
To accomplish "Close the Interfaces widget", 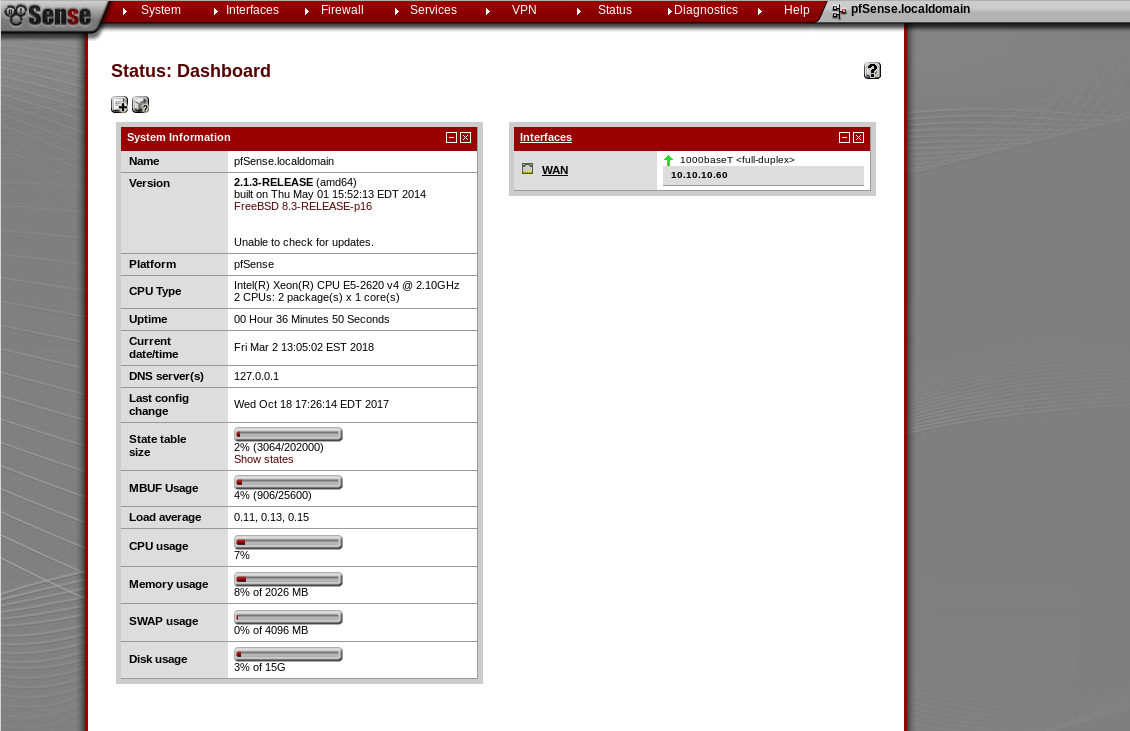I will click(x=858, y=138).
